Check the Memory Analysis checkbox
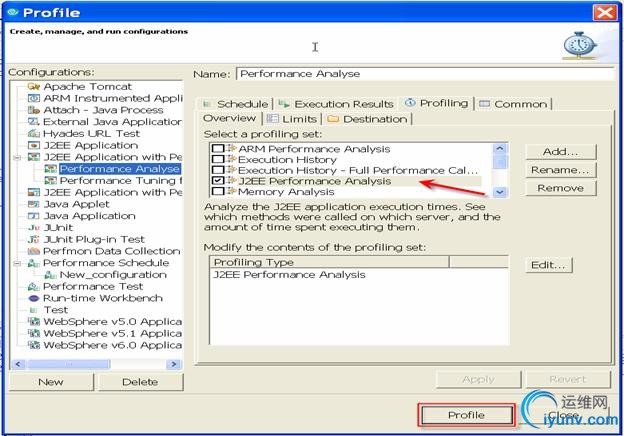624x436 pixels. tap(218, 191)
